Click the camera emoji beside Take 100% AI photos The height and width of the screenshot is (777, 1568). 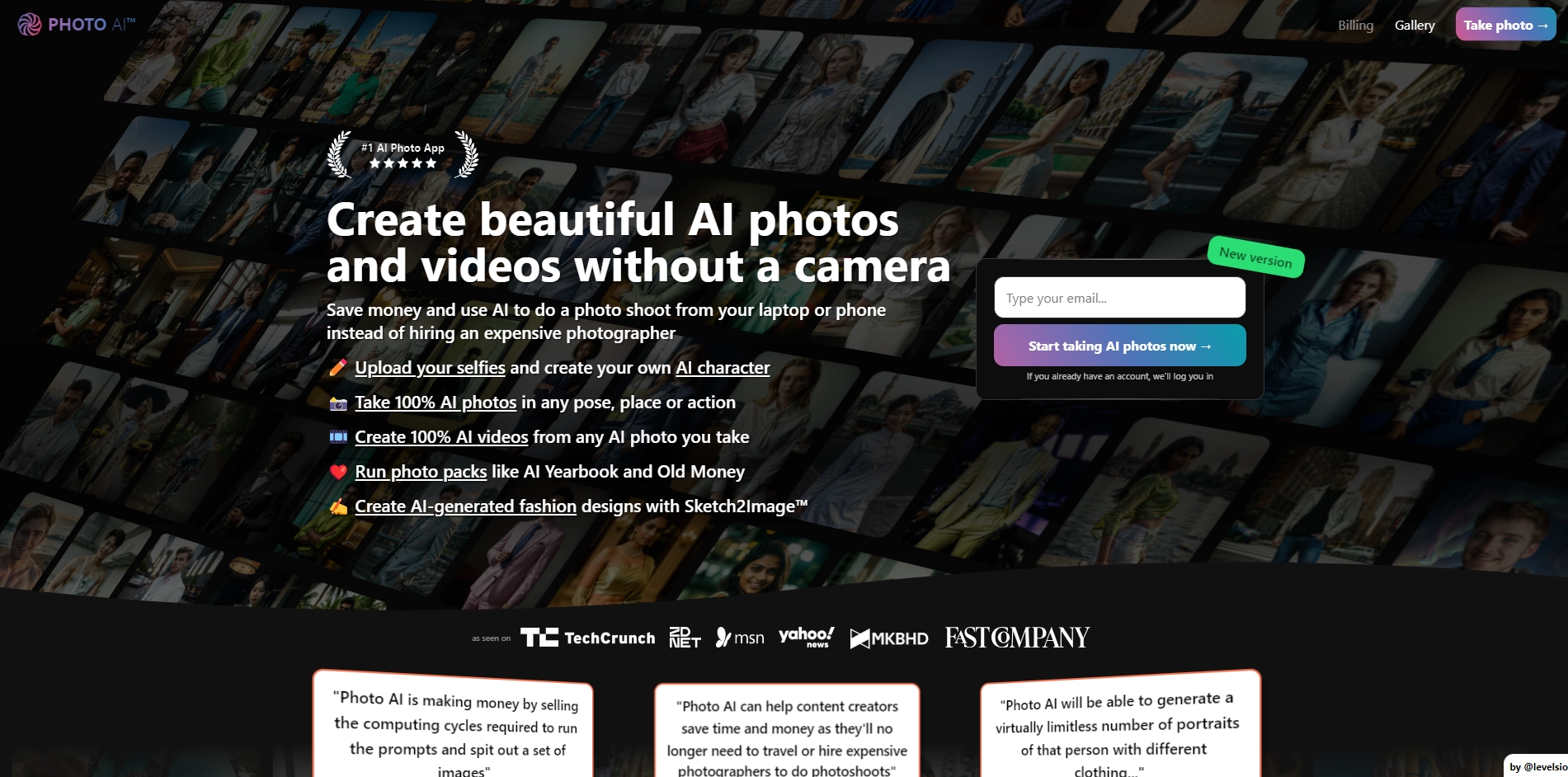[338, 403]
